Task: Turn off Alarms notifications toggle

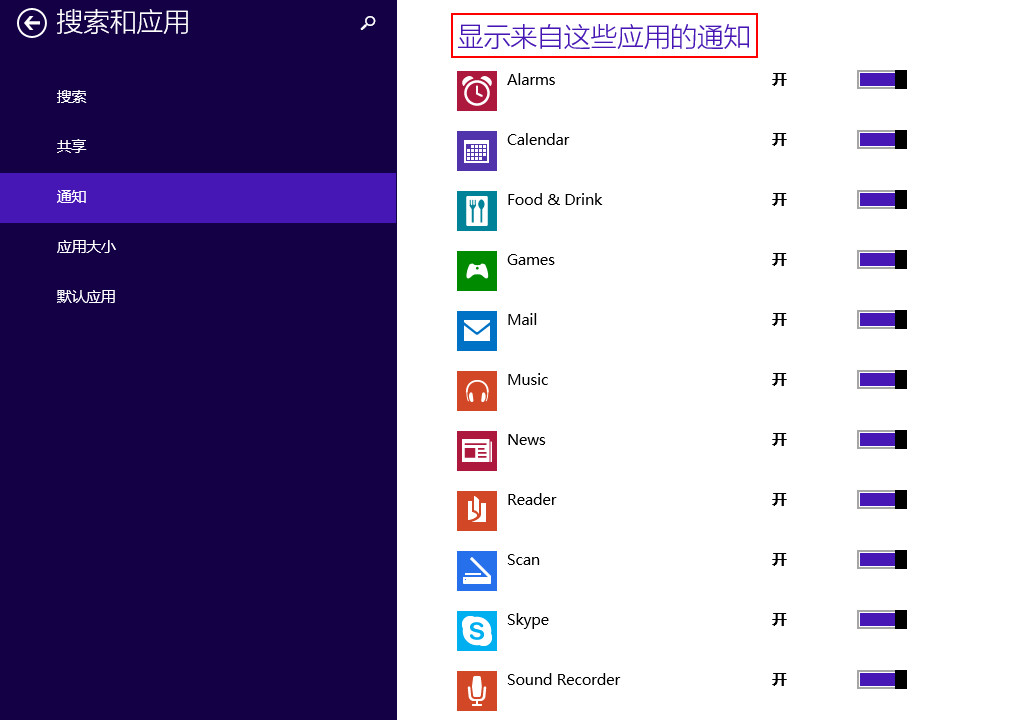Action: tap(882, 80)
